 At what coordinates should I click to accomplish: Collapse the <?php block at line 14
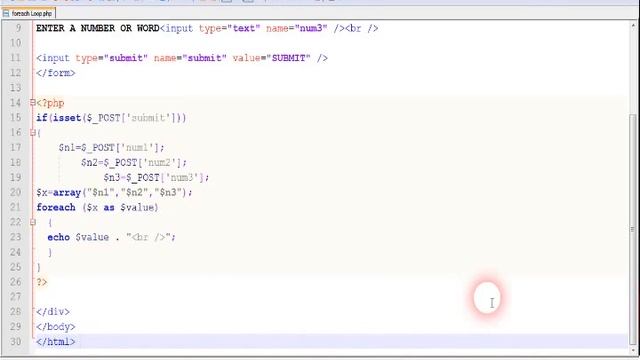[x=33, y=103]
